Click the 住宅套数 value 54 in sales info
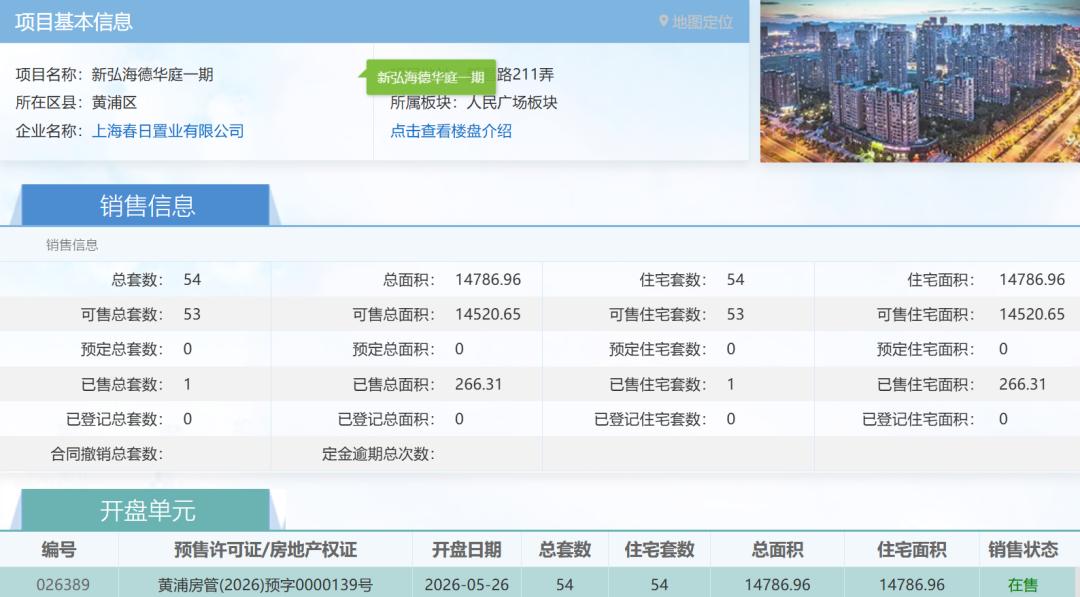The width and height of the screenshot is (1080, 597). (736, 280)
